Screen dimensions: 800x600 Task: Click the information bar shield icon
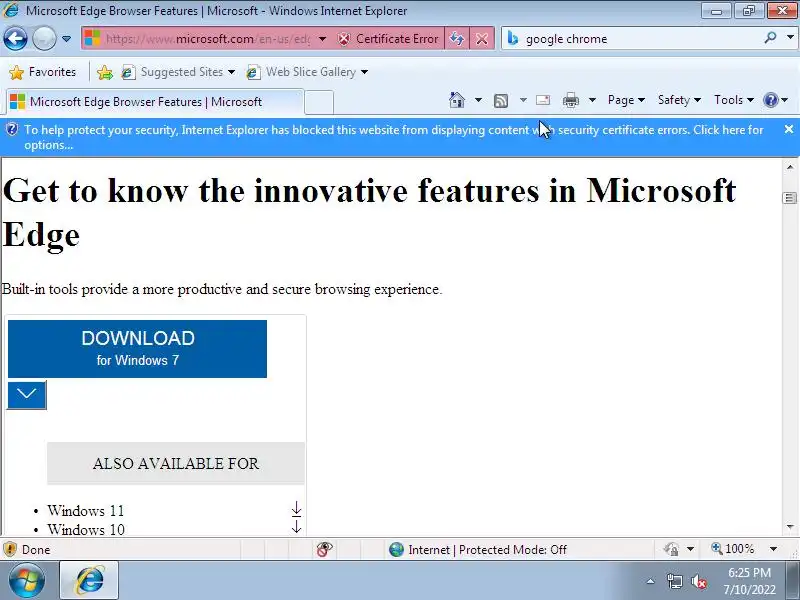(x=11, y=130)
